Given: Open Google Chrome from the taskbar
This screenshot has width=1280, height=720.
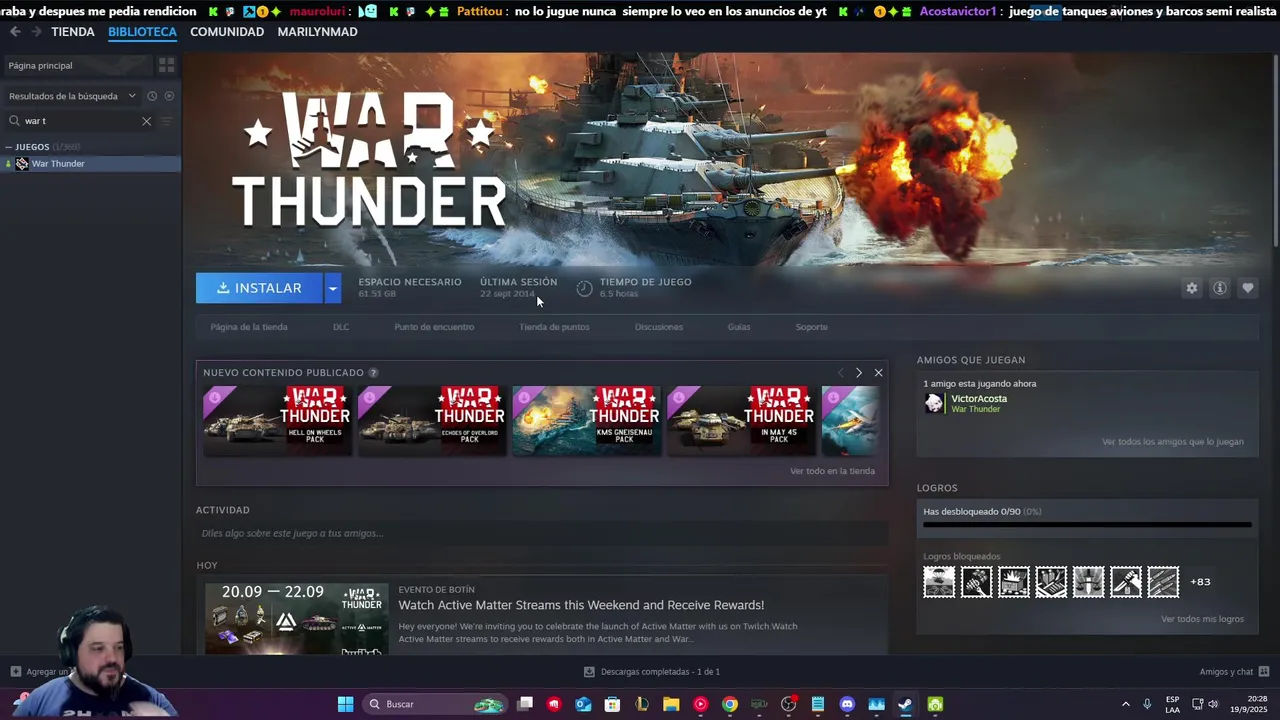Looking at the screenshot, I should tap(730, 704).
